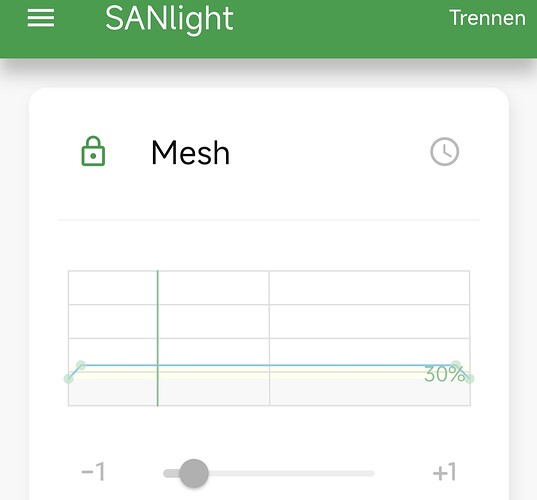
Task: Click the slider track right side
Action: click(x=291, y=473)
